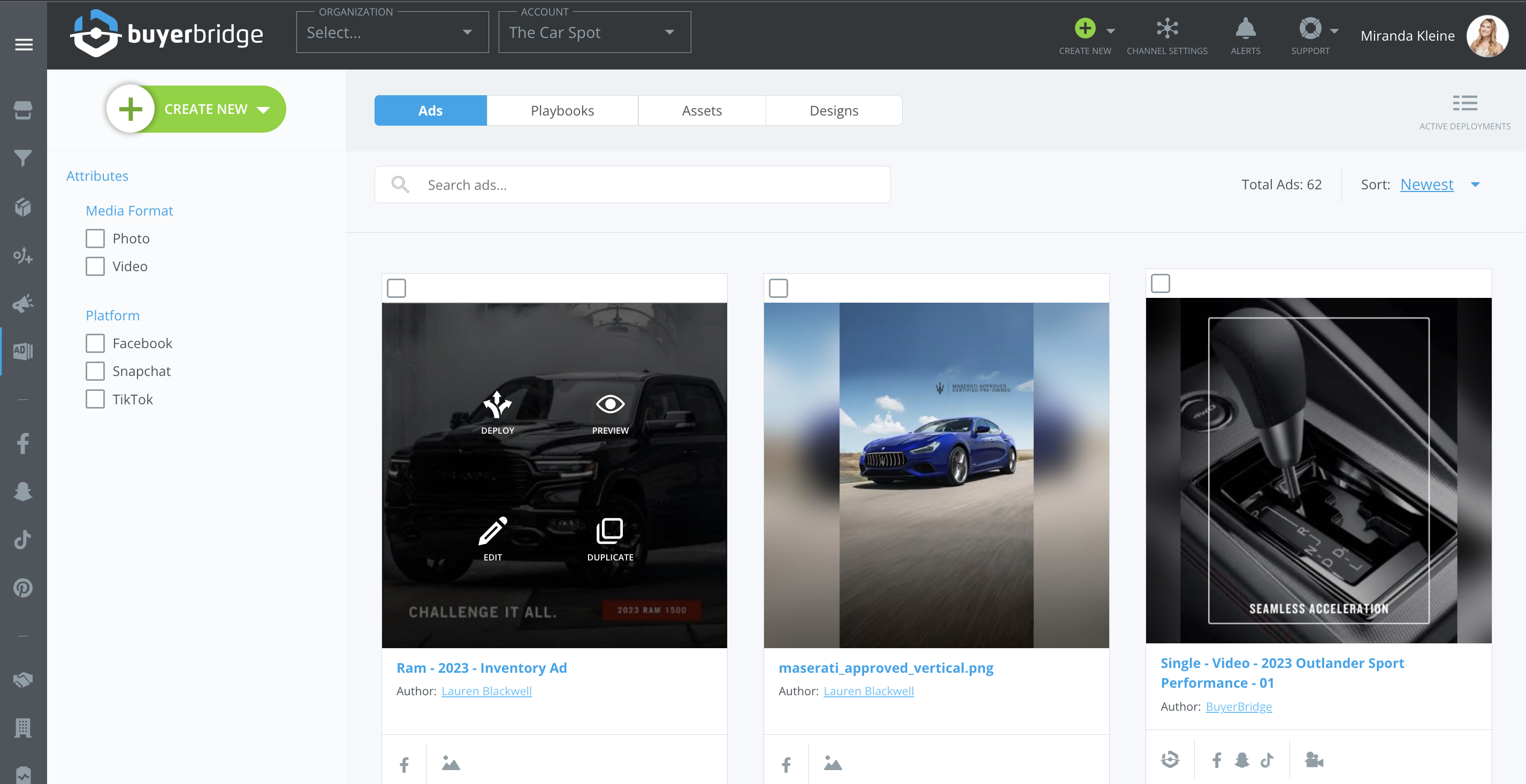Screen dimensions: 1526x784
Task: Click the handshake icon in left sidebar
Action: (x=23, y=679)
